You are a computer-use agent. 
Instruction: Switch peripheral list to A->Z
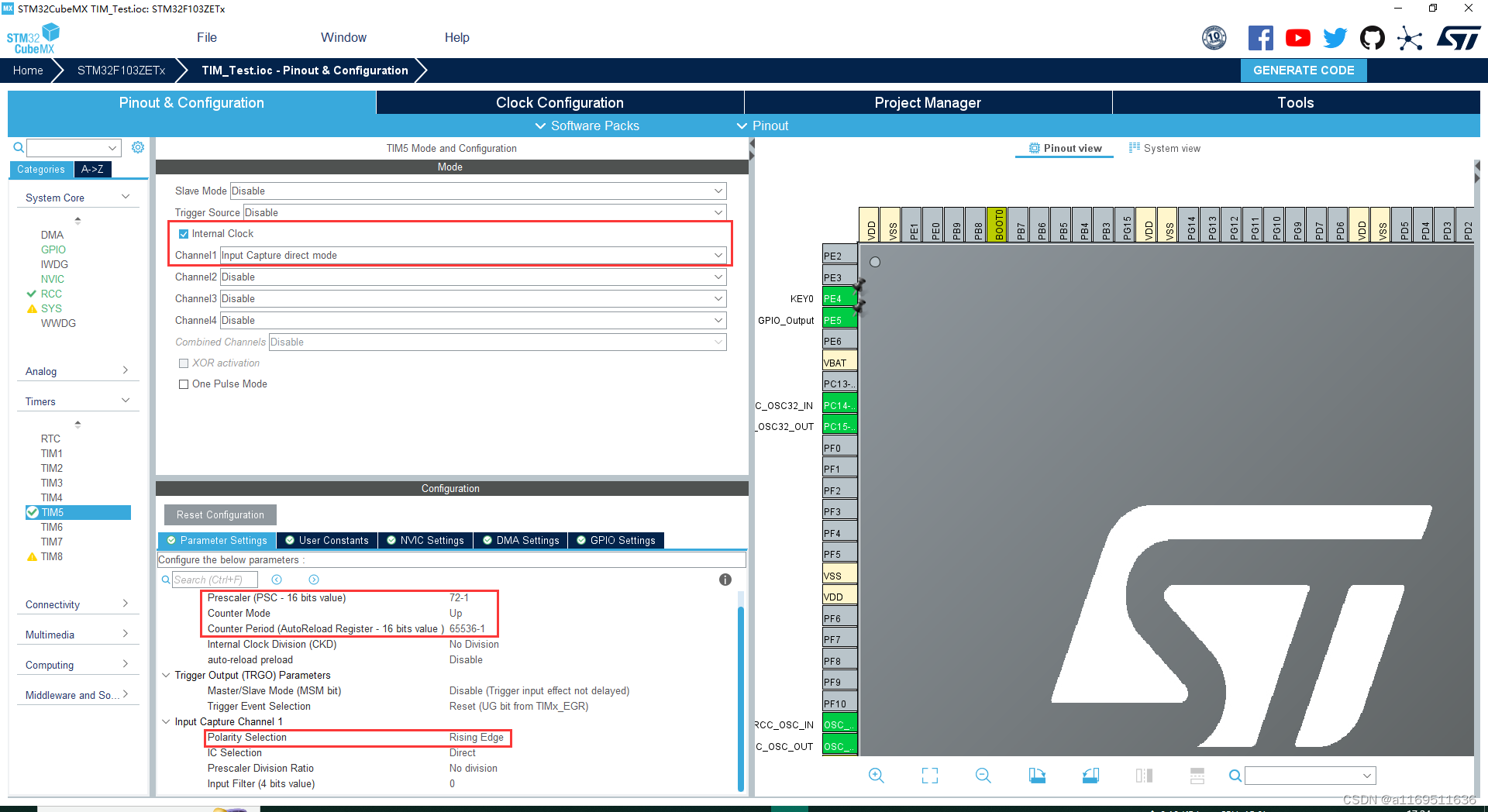[92, 169]
